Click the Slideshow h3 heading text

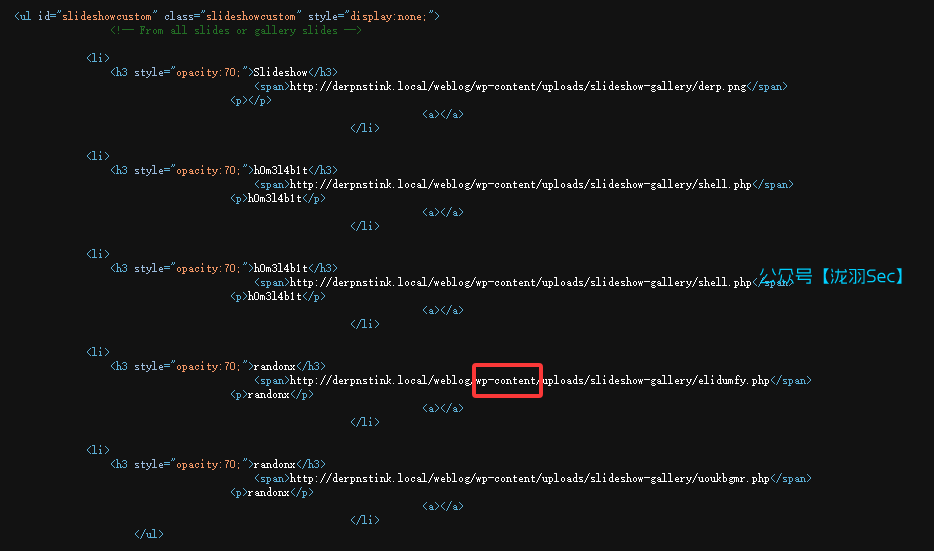[280, 73]
